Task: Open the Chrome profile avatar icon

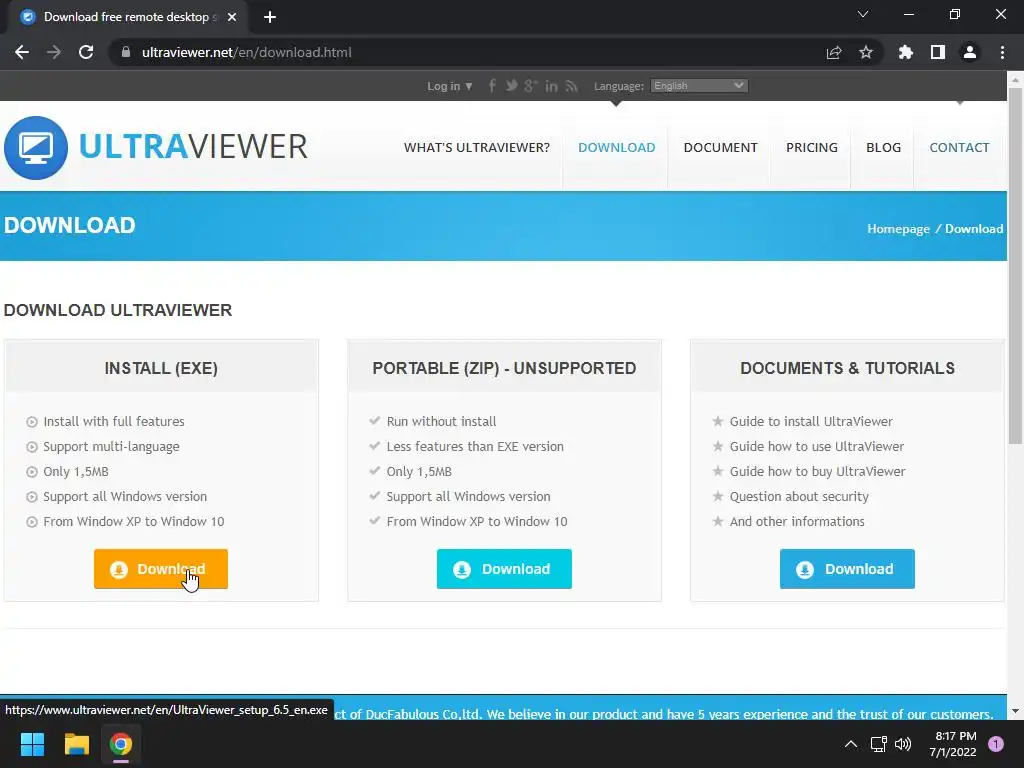Action: (x=970, y=52)
